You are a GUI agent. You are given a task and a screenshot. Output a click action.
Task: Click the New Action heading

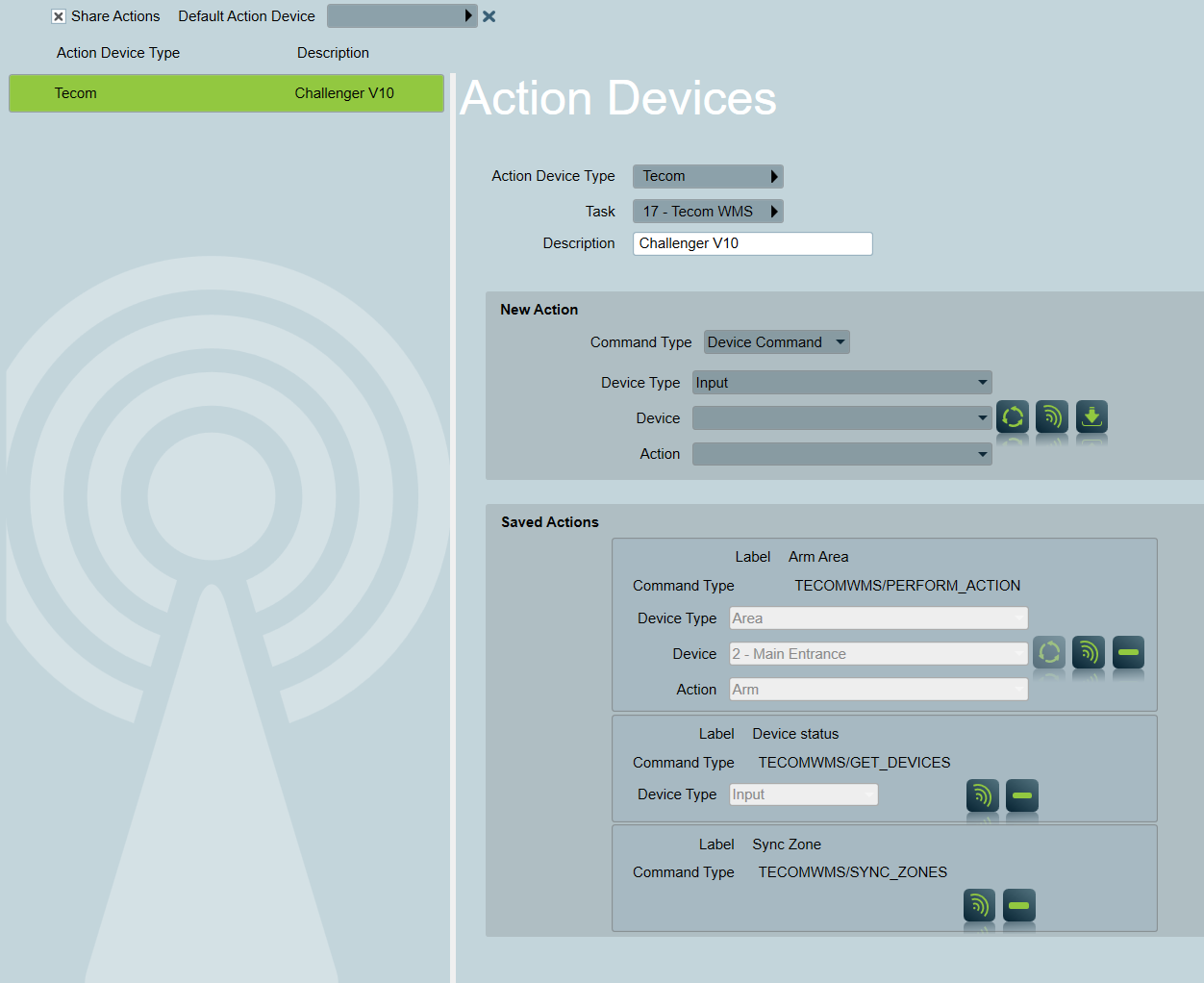click(539, 310)
